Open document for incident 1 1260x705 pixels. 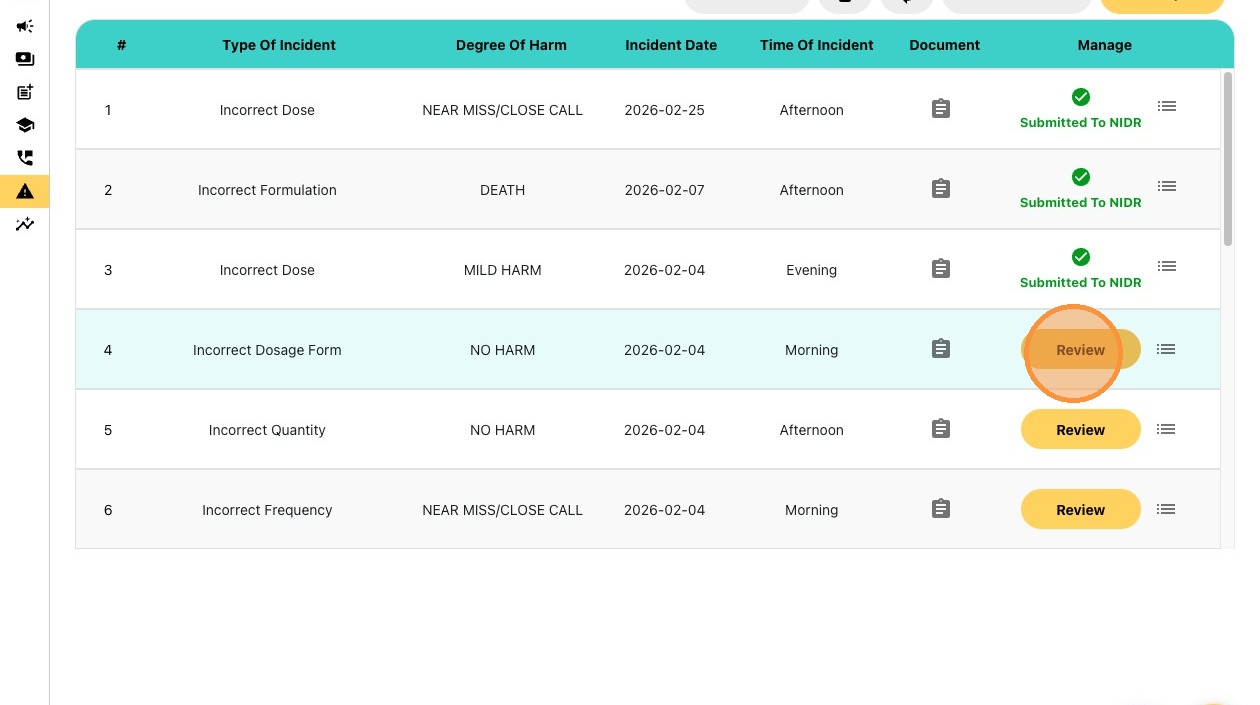click(x=940, y=109)
